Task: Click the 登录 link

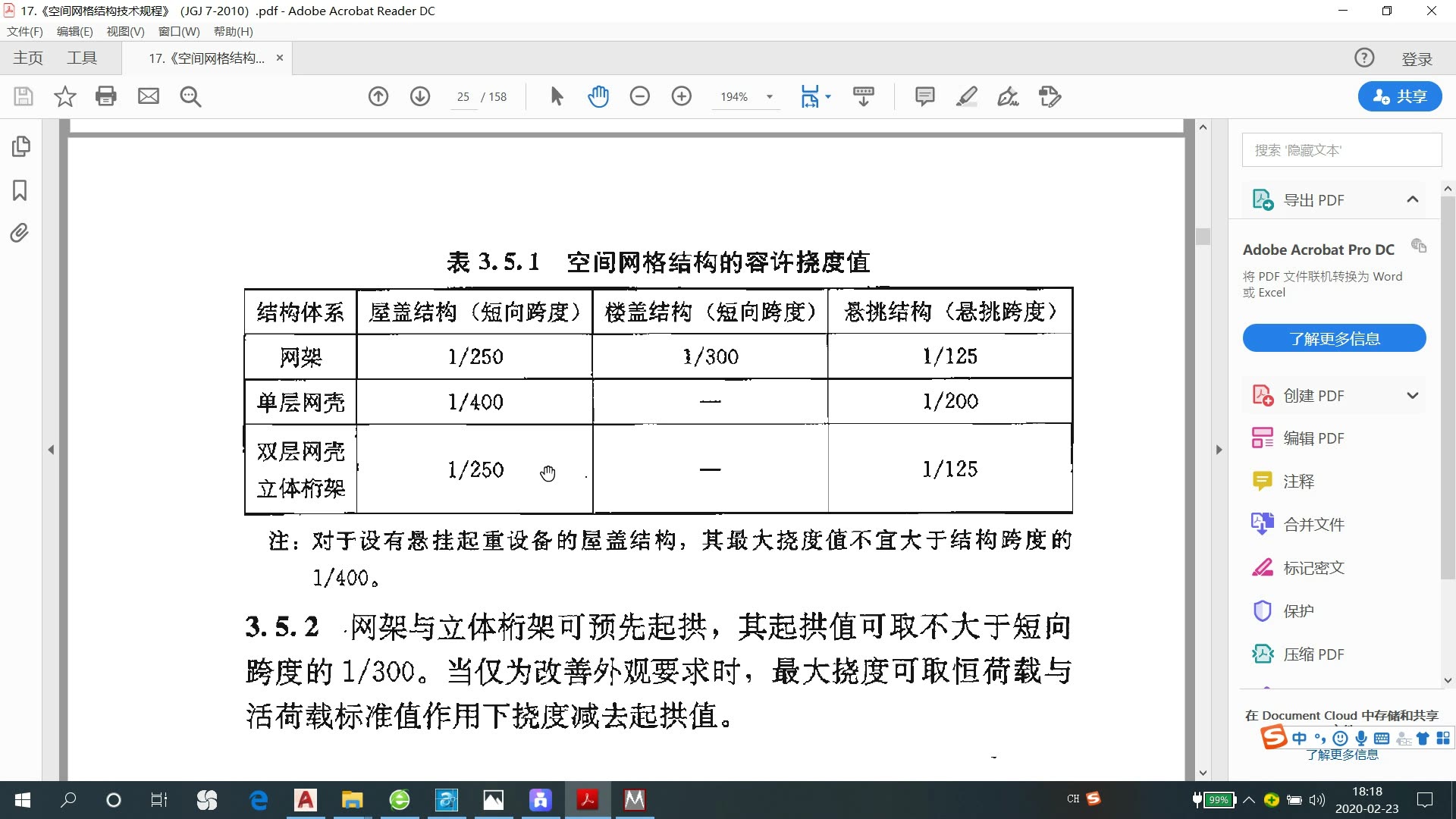Action: (x=1417, y=58)
